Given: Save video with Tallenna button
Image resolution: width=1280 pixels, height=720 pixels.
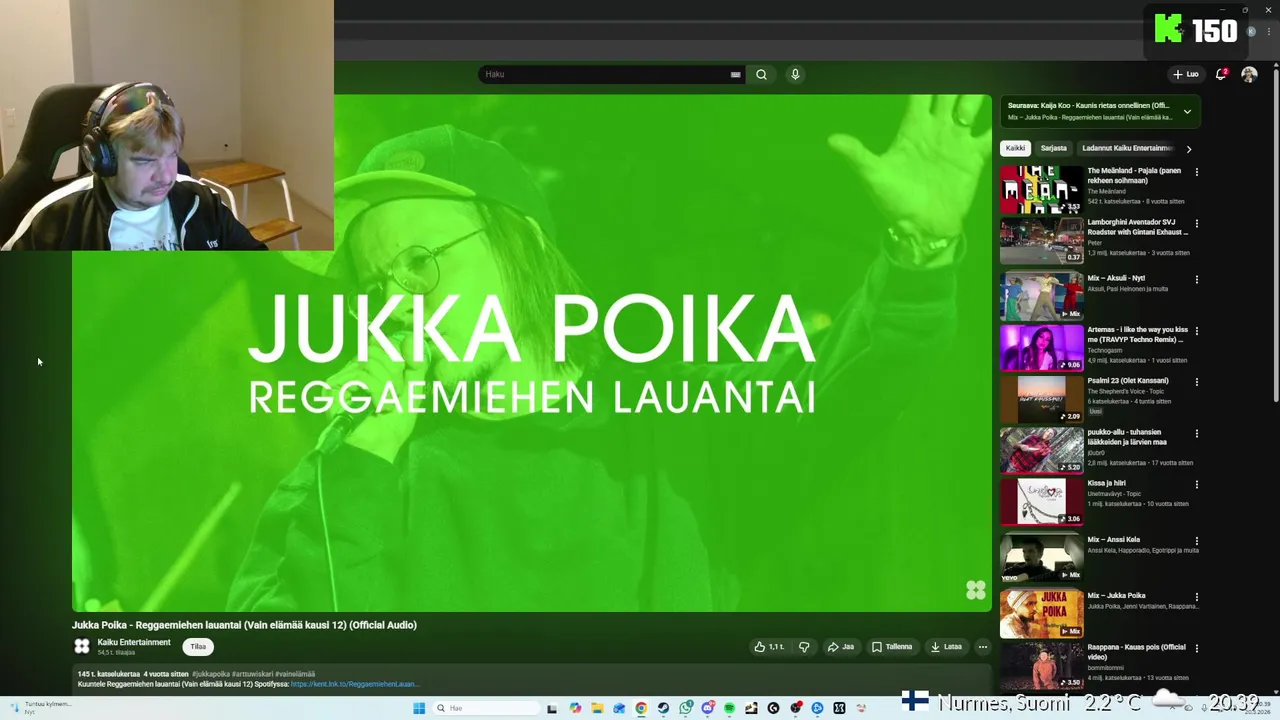Looking at the screenshot, I should click(x=892, y=647).
